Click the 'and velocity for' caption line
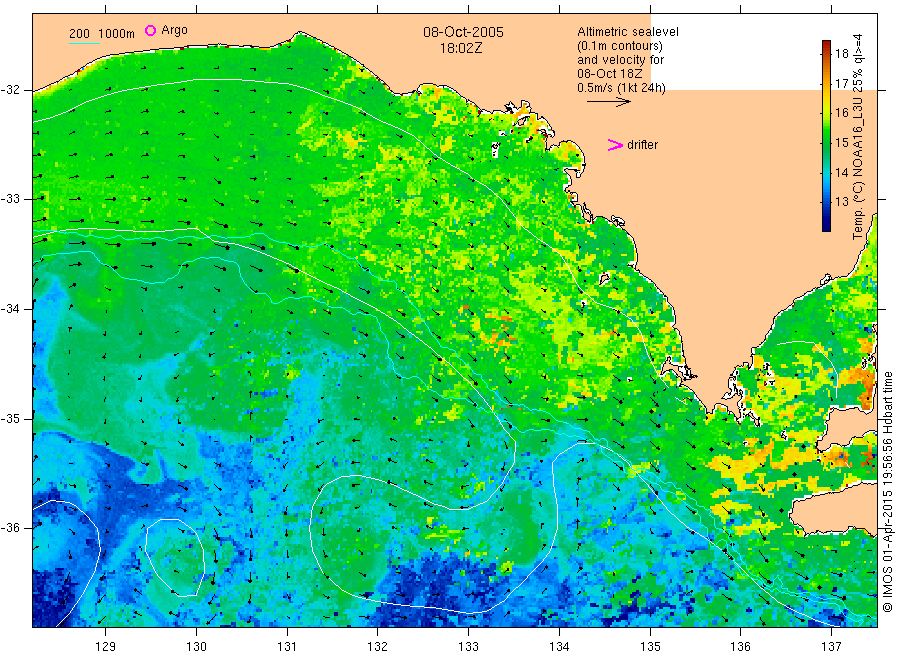 [620, 60]
